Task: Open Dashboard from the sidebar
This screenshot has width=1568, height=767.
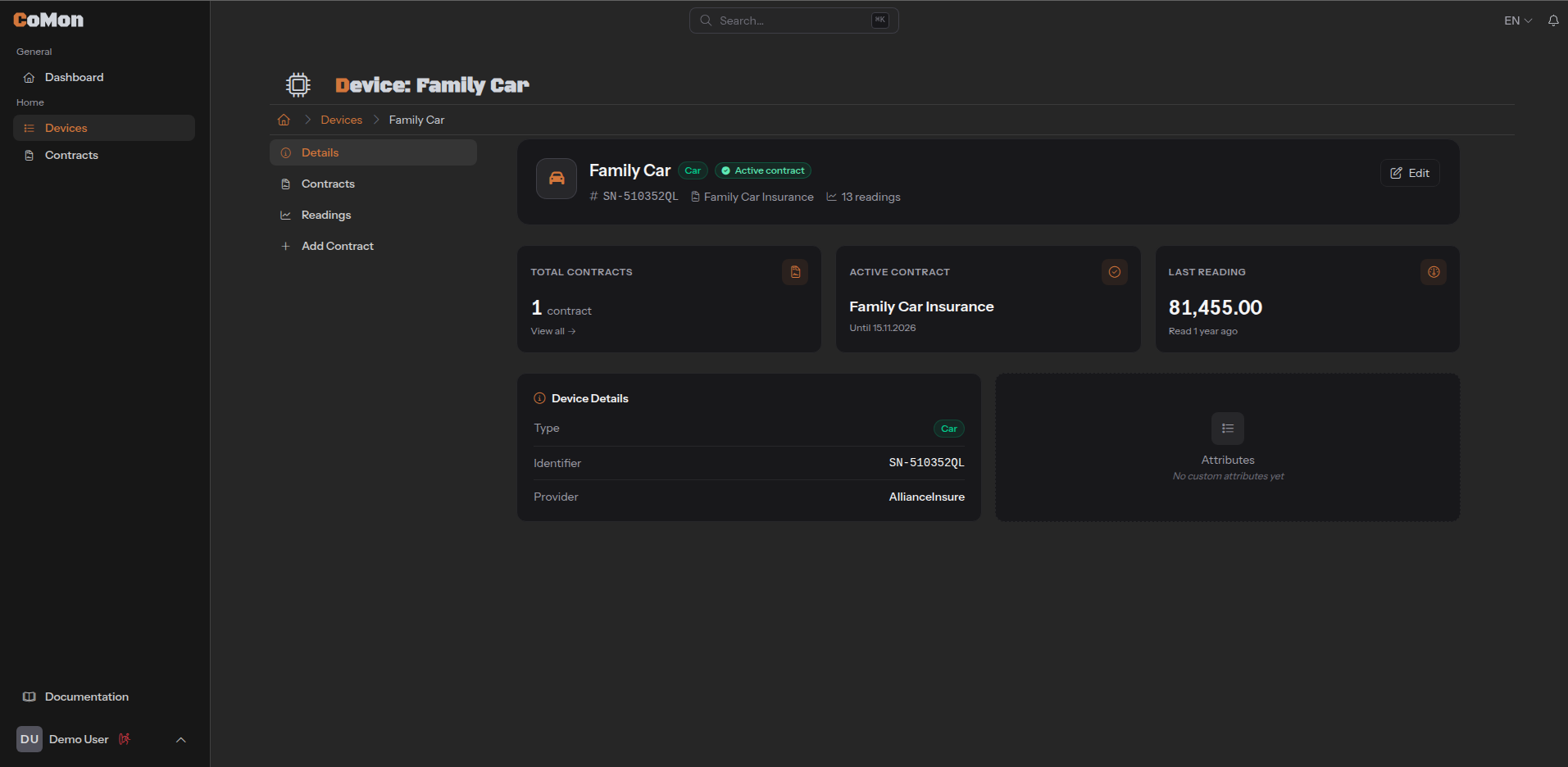Action: point(104,77)
